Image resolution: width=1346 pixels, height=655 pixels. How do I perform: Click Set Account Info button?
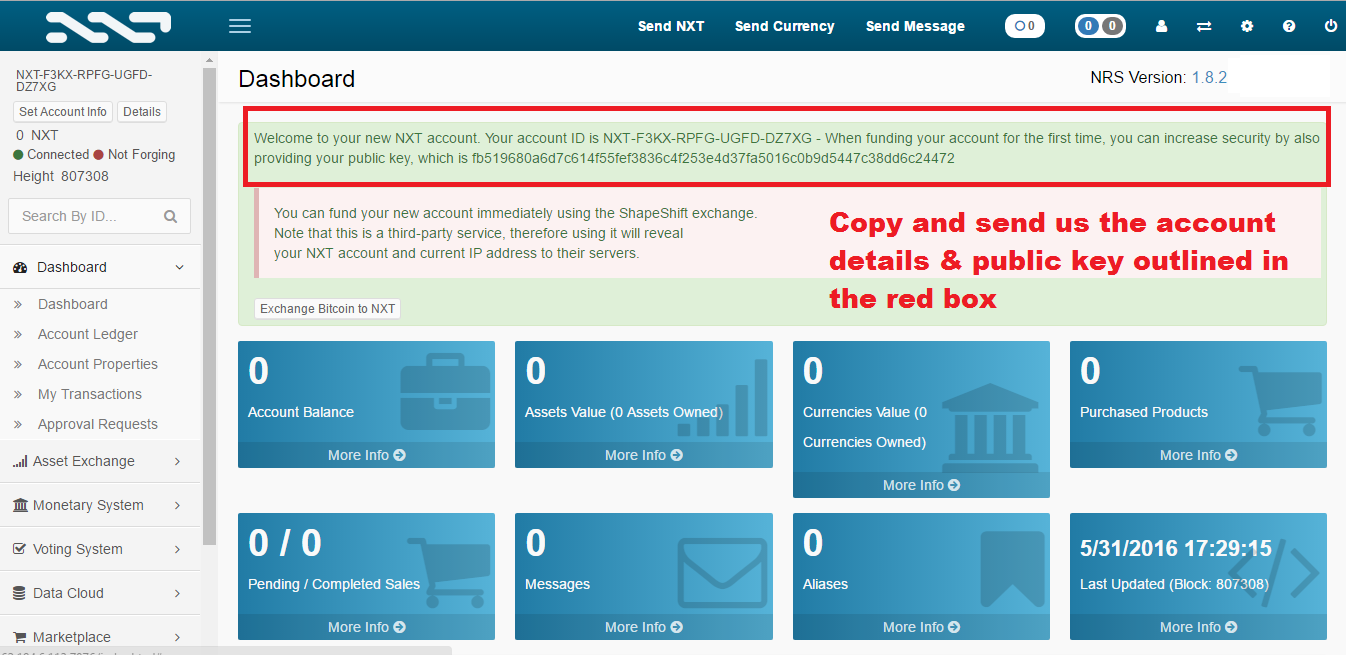tap(63, 112)
